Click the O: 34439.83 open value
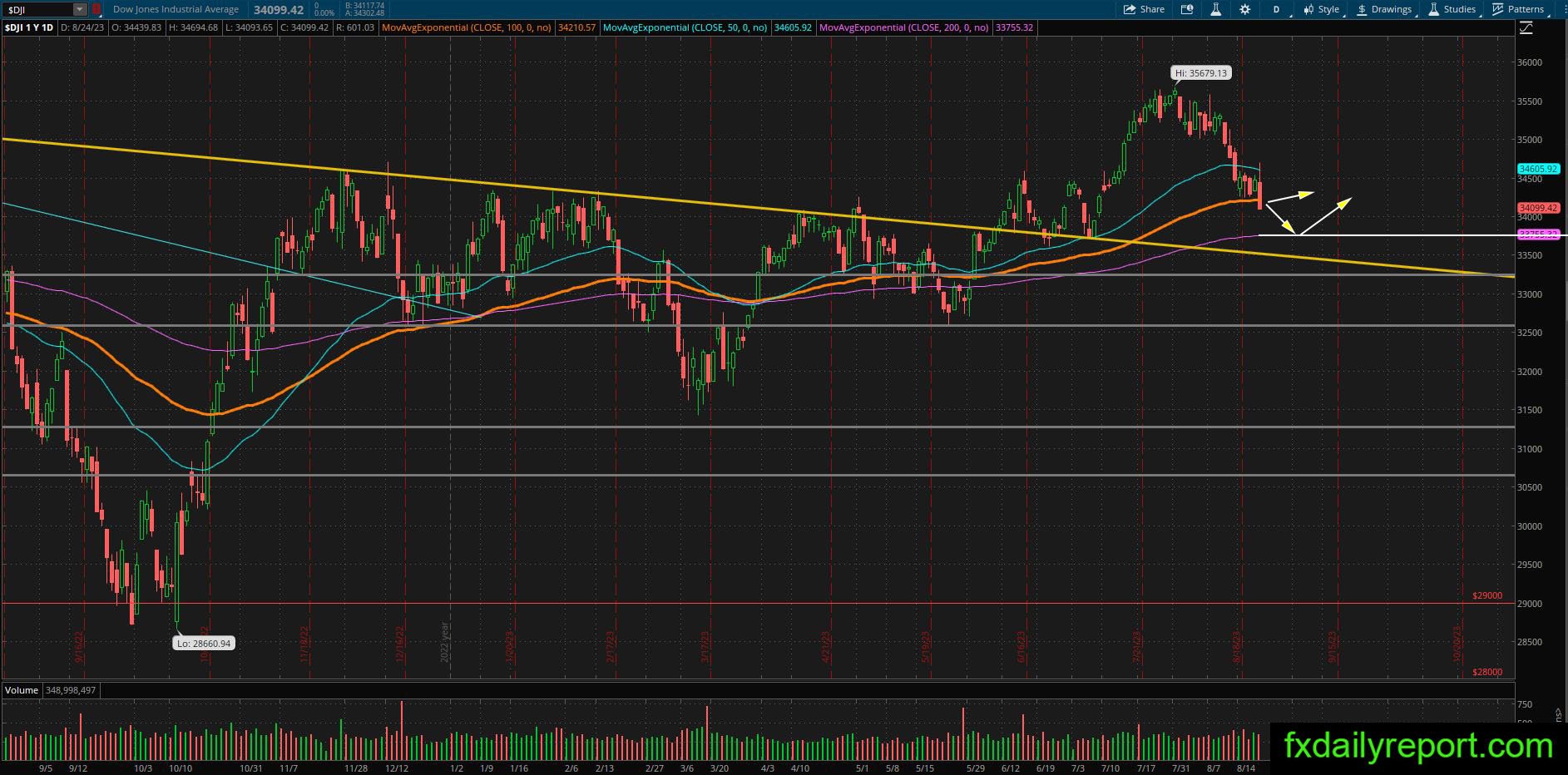This screenshot has width=1568, height=775. [x=135, y=27]
